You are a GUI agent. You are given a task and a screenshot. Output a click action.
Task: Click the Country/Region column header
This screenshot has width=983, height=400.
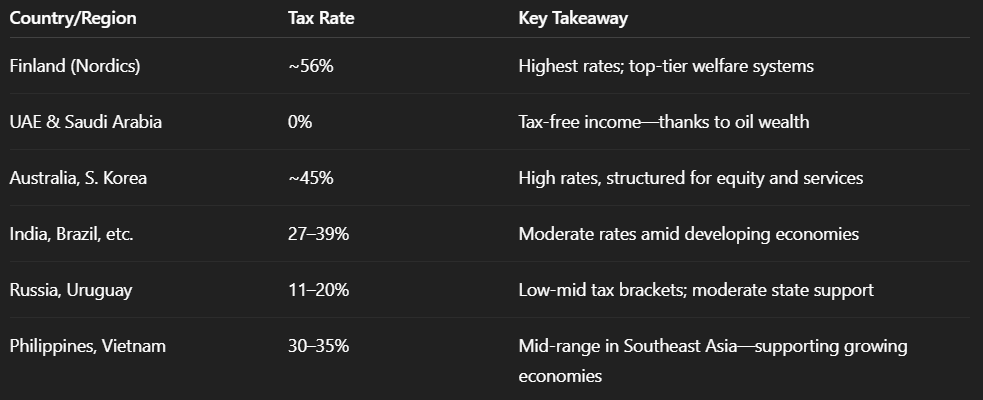73,18
